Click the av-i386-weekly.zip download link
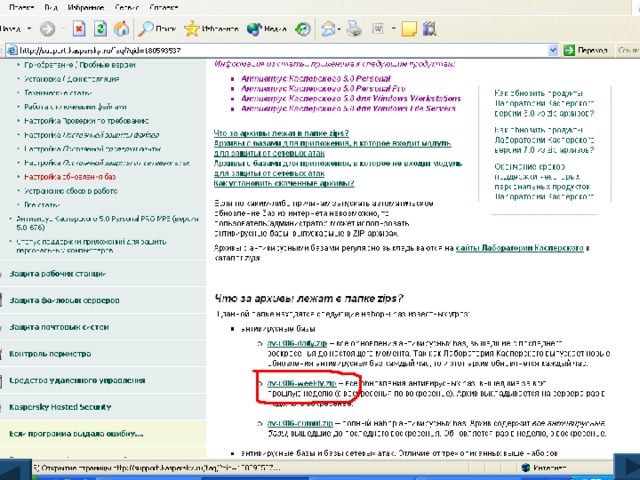 coord(302,383)
